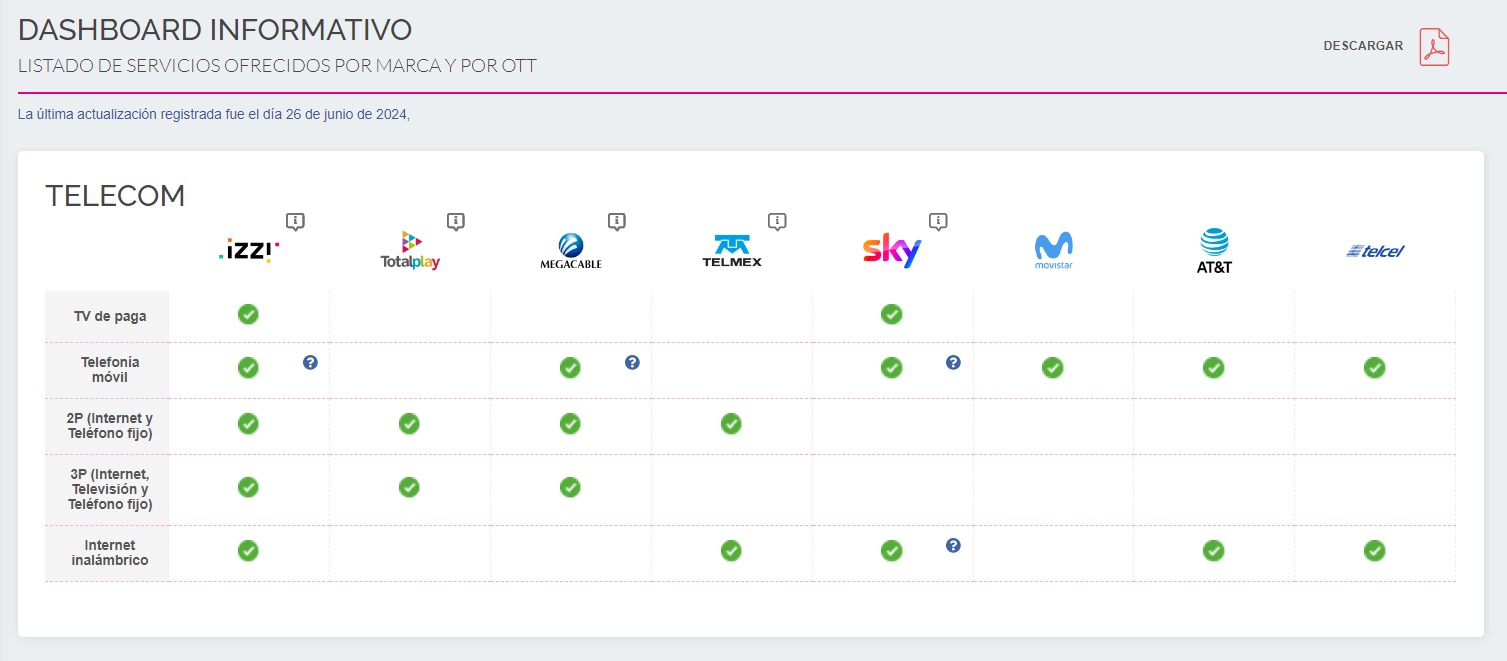This screenshot has width=1507, height=661.
Task: Click the izzi TV de paga checkmark
Action: pos(248,314)
